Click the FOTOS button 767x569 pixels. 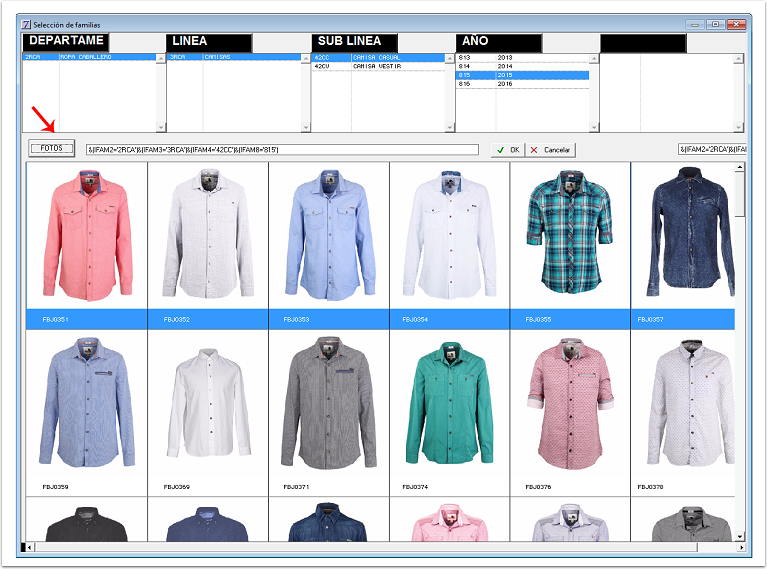click(x=51, y=148)
